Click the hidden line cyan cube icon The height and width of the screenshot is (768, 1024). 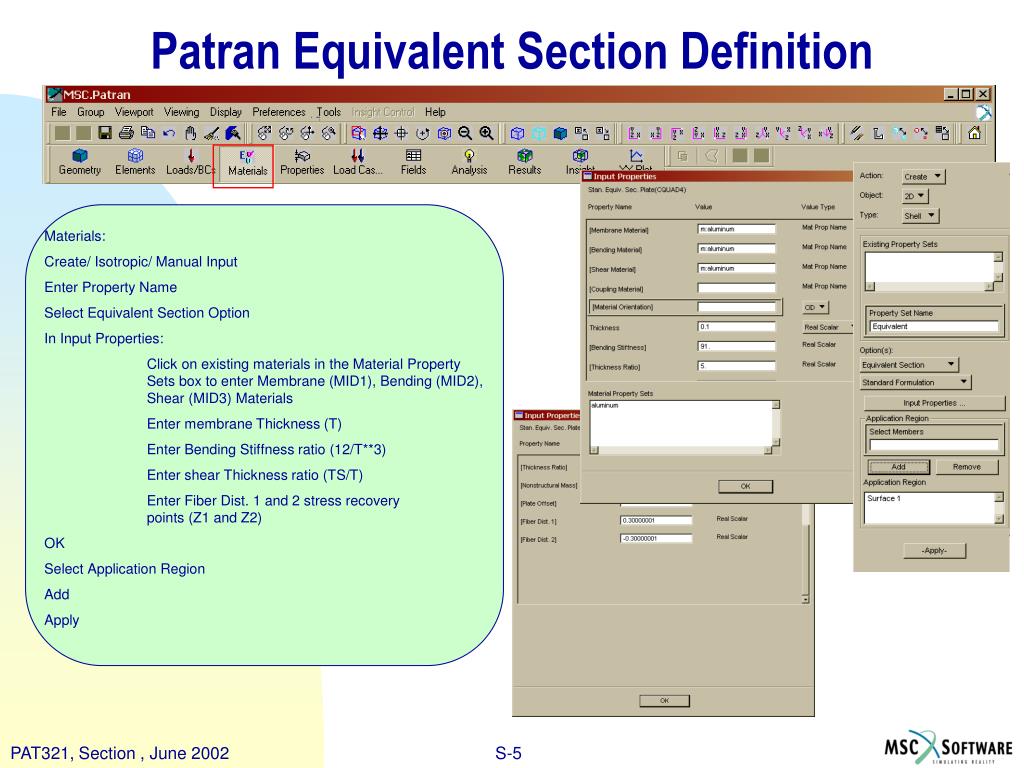[539, 133]
